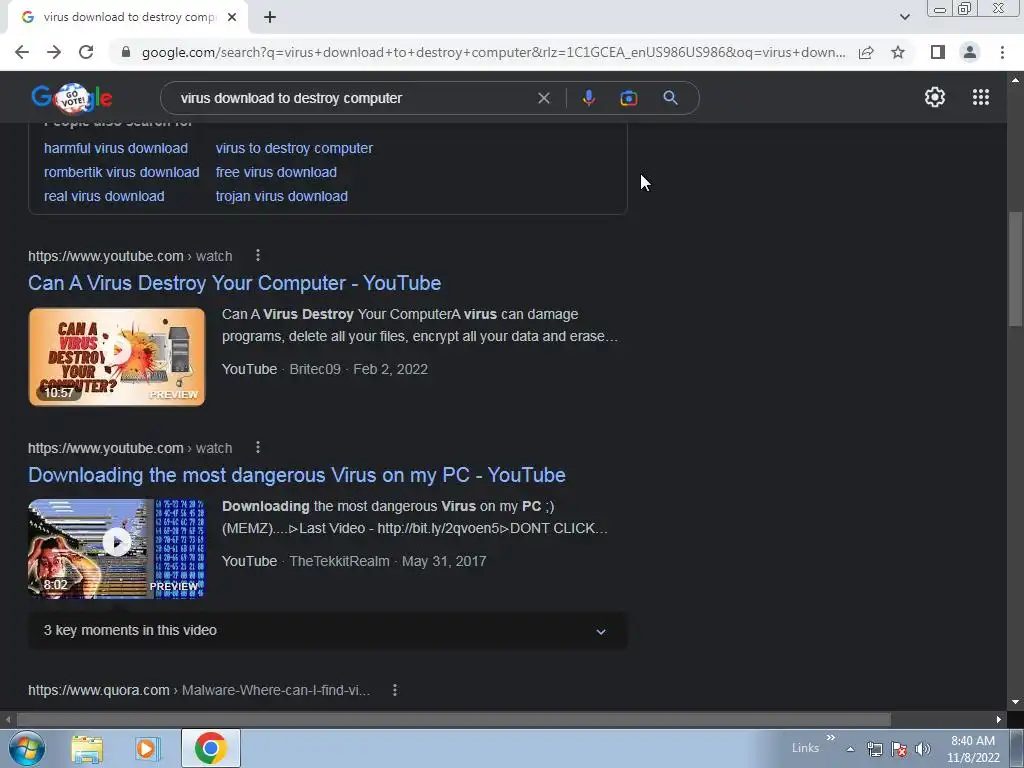Open options menu for the Quora result
The image size is (1024, 768).
pyautogui.click(x=394, y=690)
